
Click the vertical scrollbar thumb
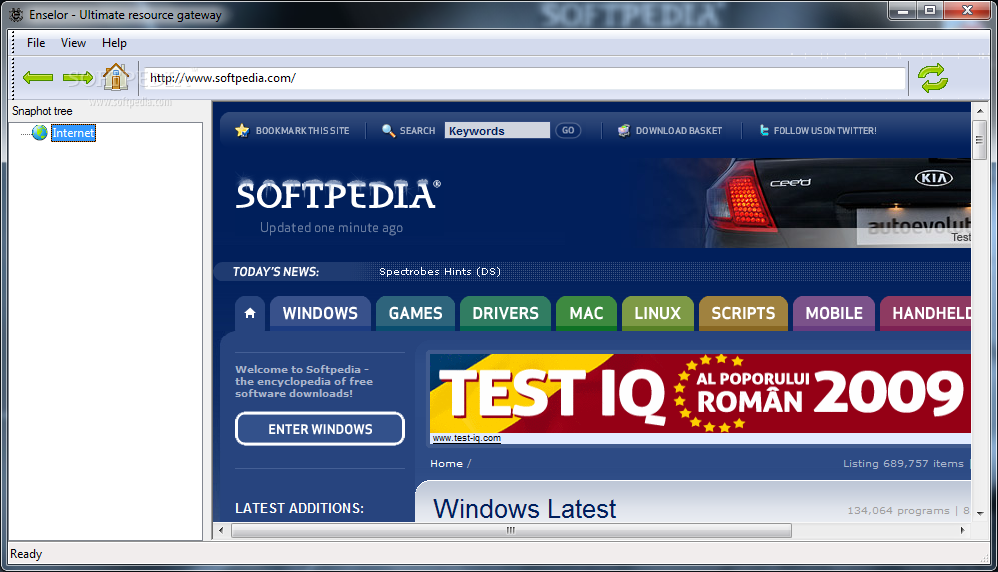[x=980, y=139]
